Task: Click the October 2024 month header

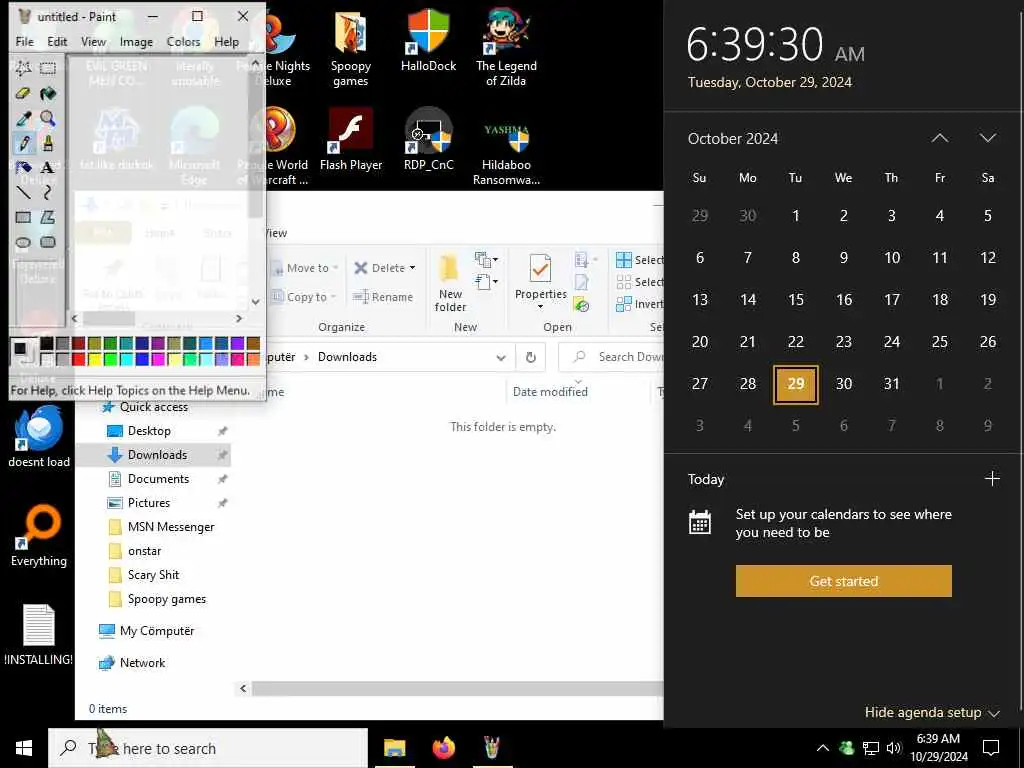Action: point(733,138)
